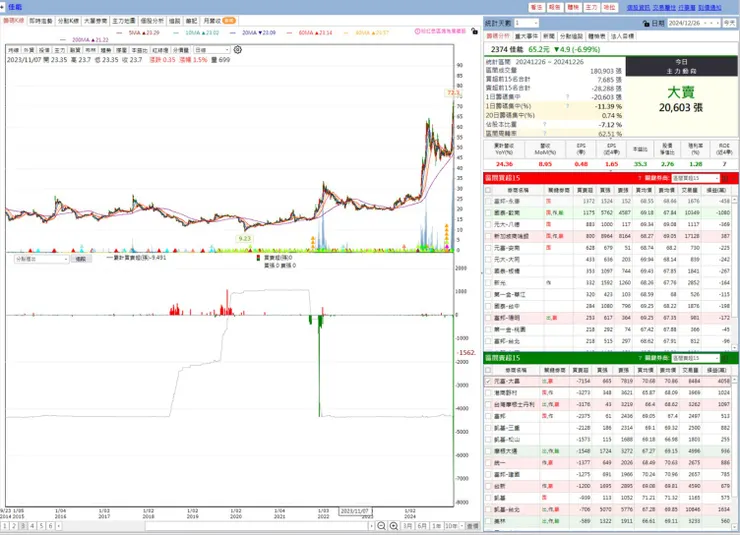This screenshot has height=535, width=740.
Task: Click the 5MA legend line marker
Action: [119, 33]
